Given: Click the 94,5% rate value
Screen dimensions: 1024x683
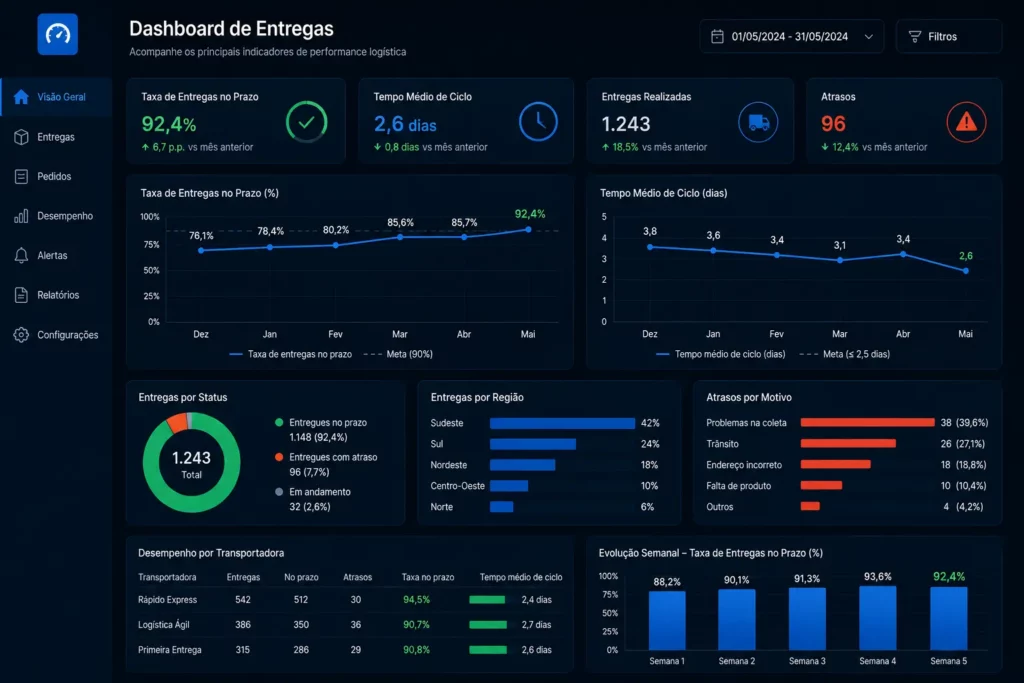Looking at the screenshot, I should click(x=416, y=599).
